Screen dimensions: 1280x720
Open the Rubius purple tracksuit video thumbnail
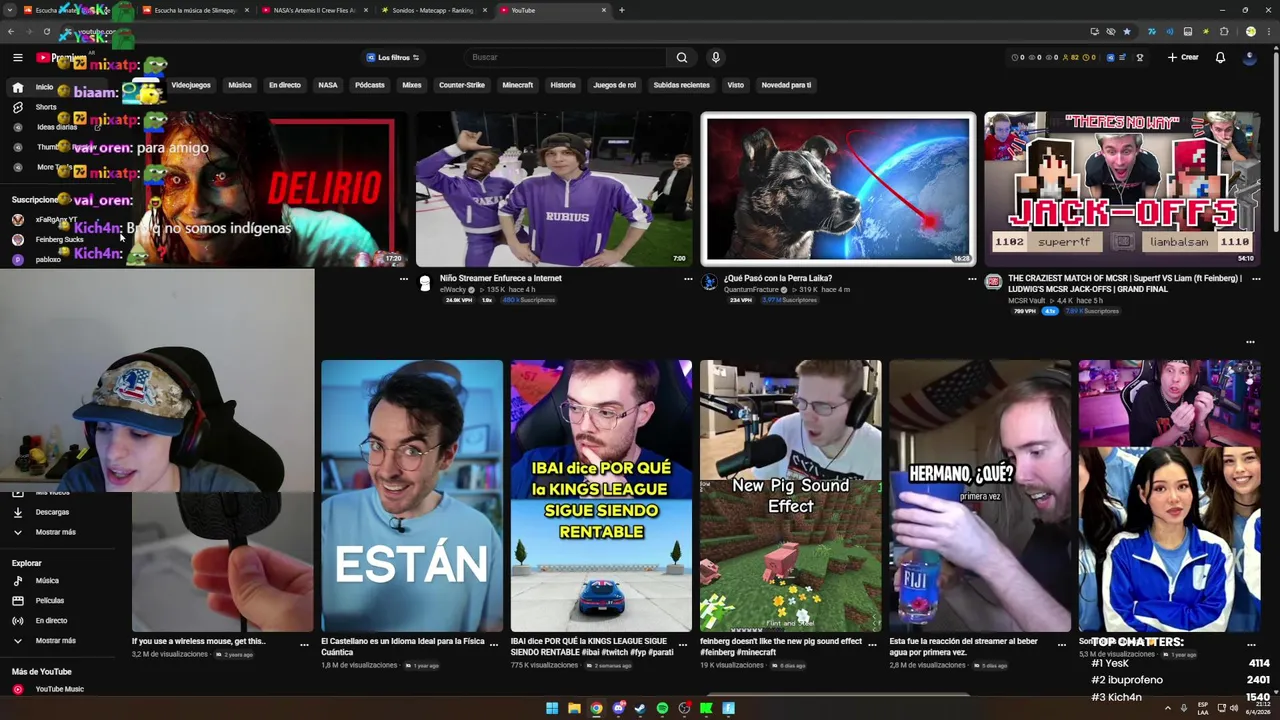554,189
